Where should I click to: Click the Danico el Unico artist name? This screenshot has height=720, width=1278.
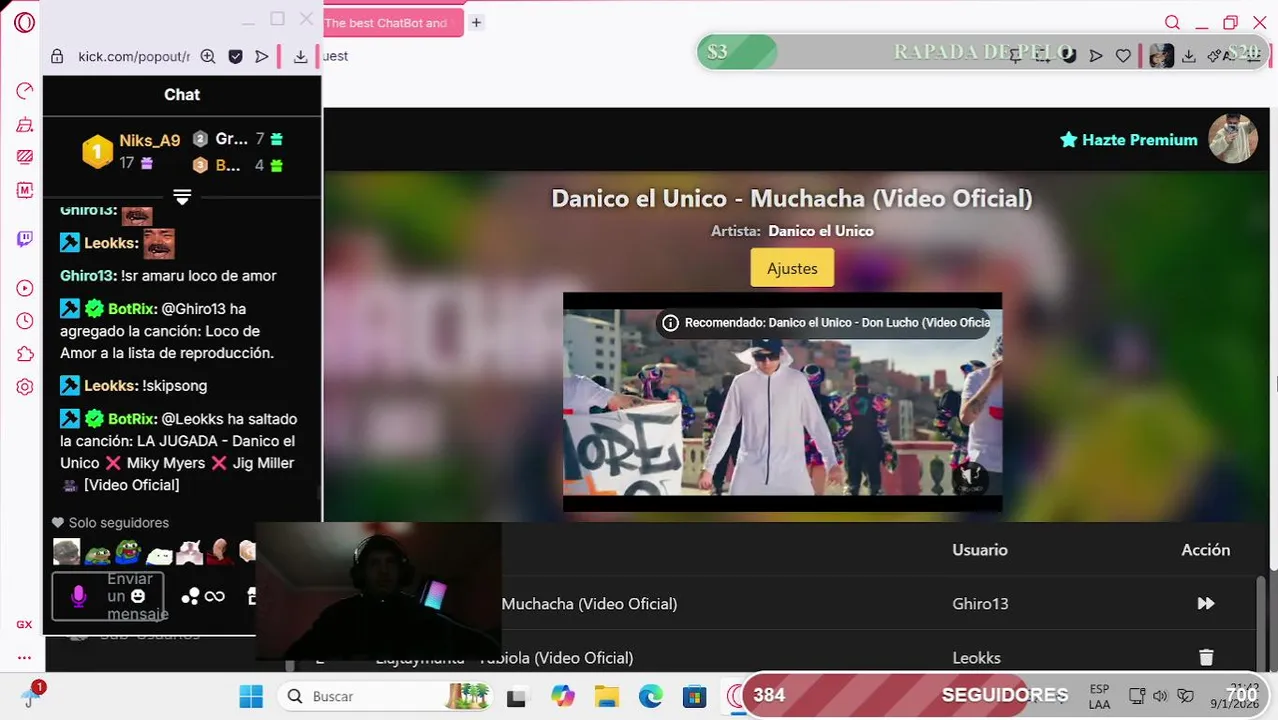[821, 231]
